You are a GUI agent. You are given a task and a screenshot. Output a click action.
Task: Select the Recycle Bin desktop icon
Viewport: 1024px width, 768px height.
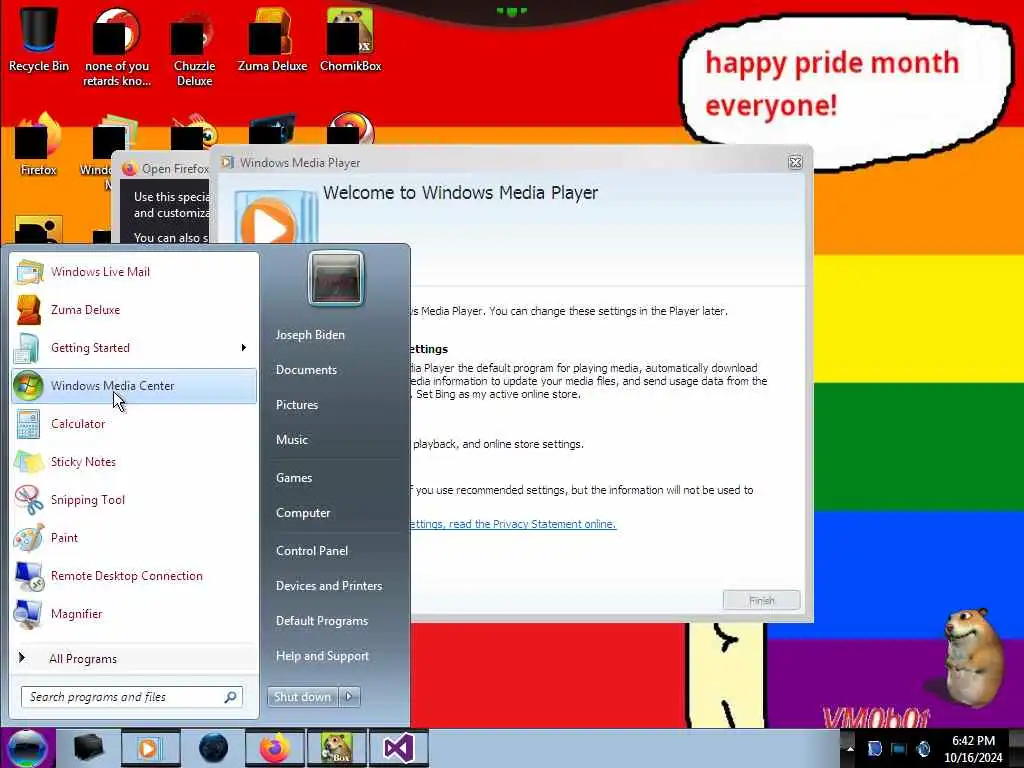(x=39, y=40)
